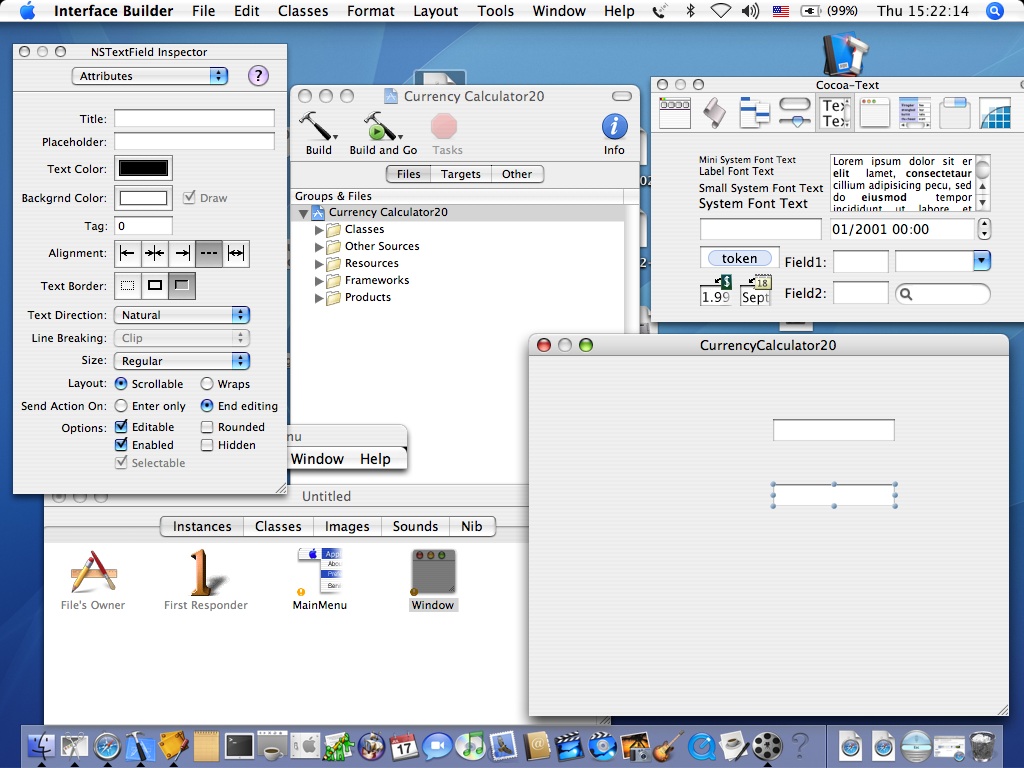
Task: Click Spotlight search in menu bar
Action: point(995,11)
